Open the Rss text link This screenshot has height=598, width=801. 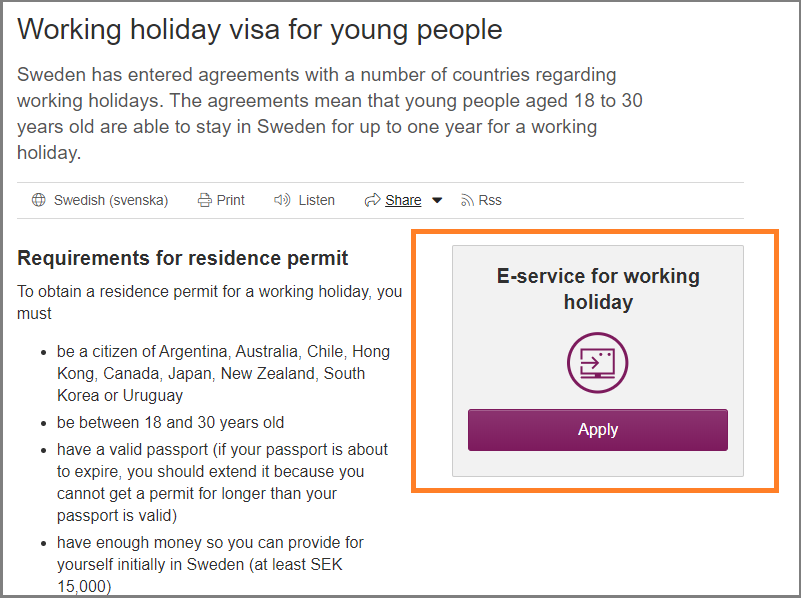490,200
